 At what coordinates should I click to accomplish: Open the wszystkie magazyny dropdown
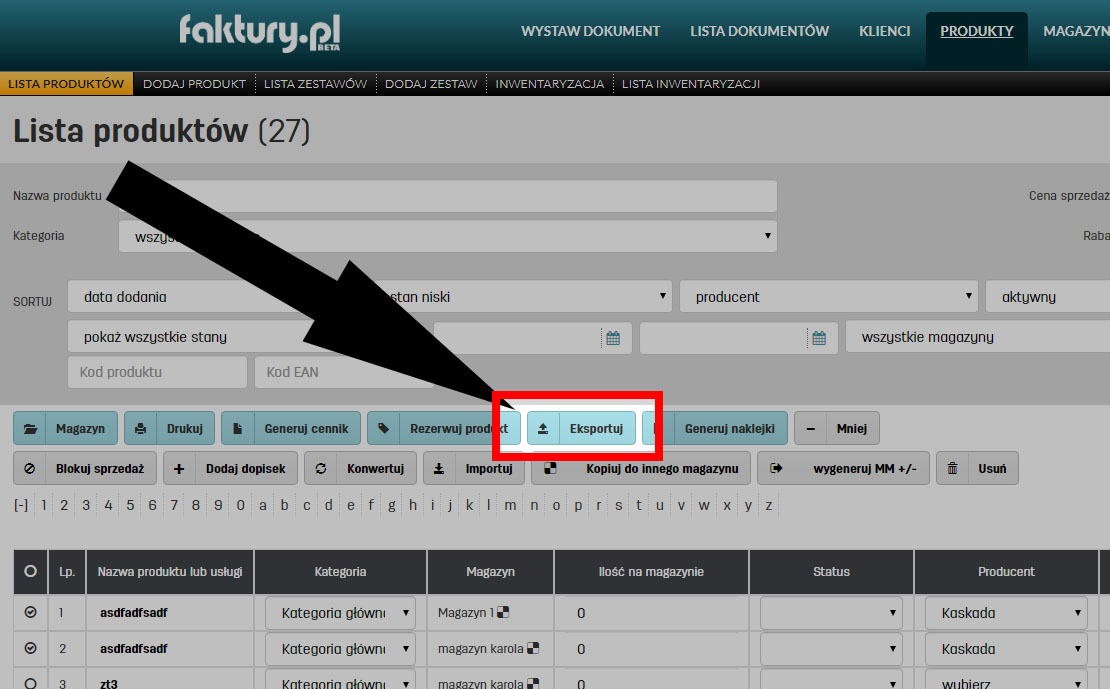(x=975, y=336)
